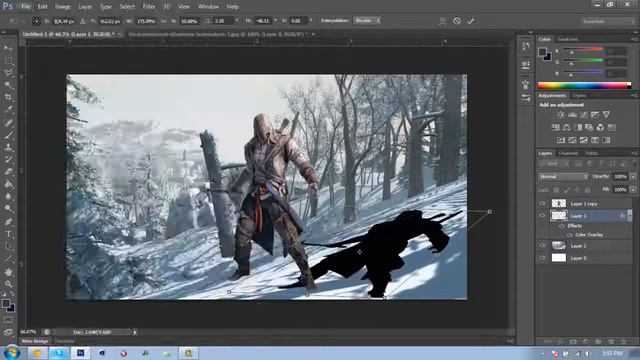
Task: Select the Dodge tool
Action: pos(8,209)
